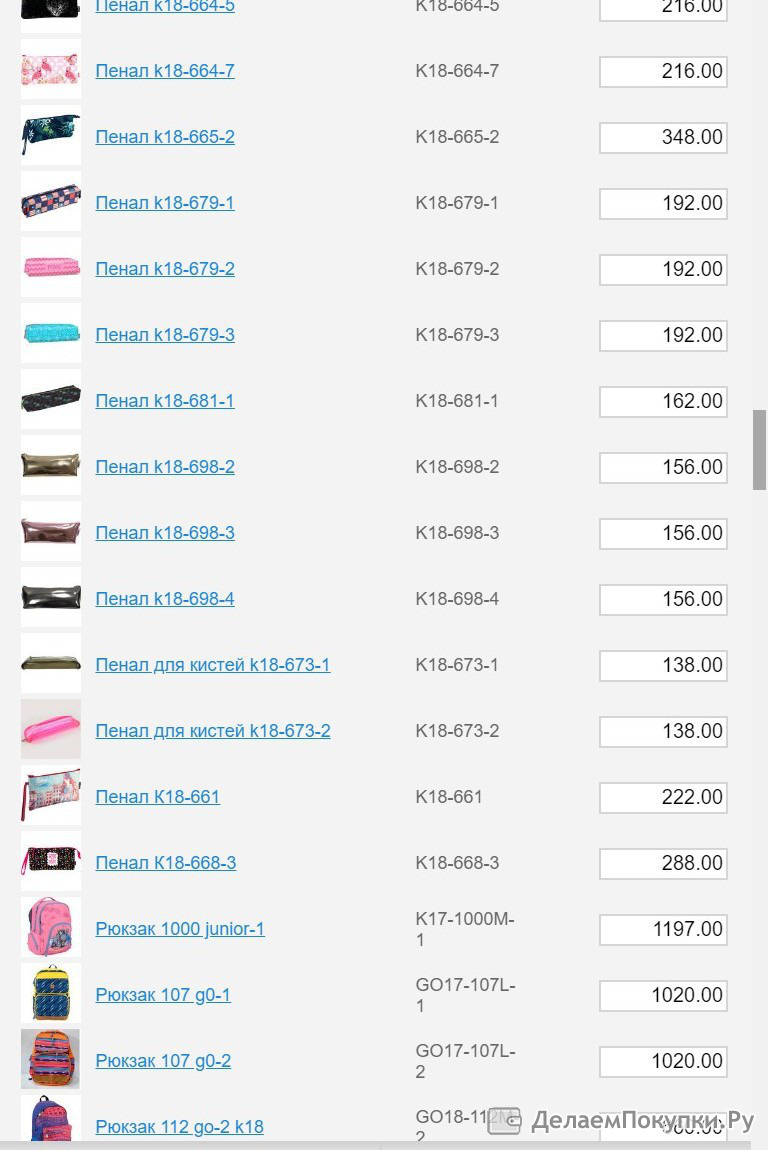Click the yellow-blue Рюкзак 107 g0-1 thumbnail
Image resolution: width=768 pixels, height=1150 pixels.
[51, 994]
